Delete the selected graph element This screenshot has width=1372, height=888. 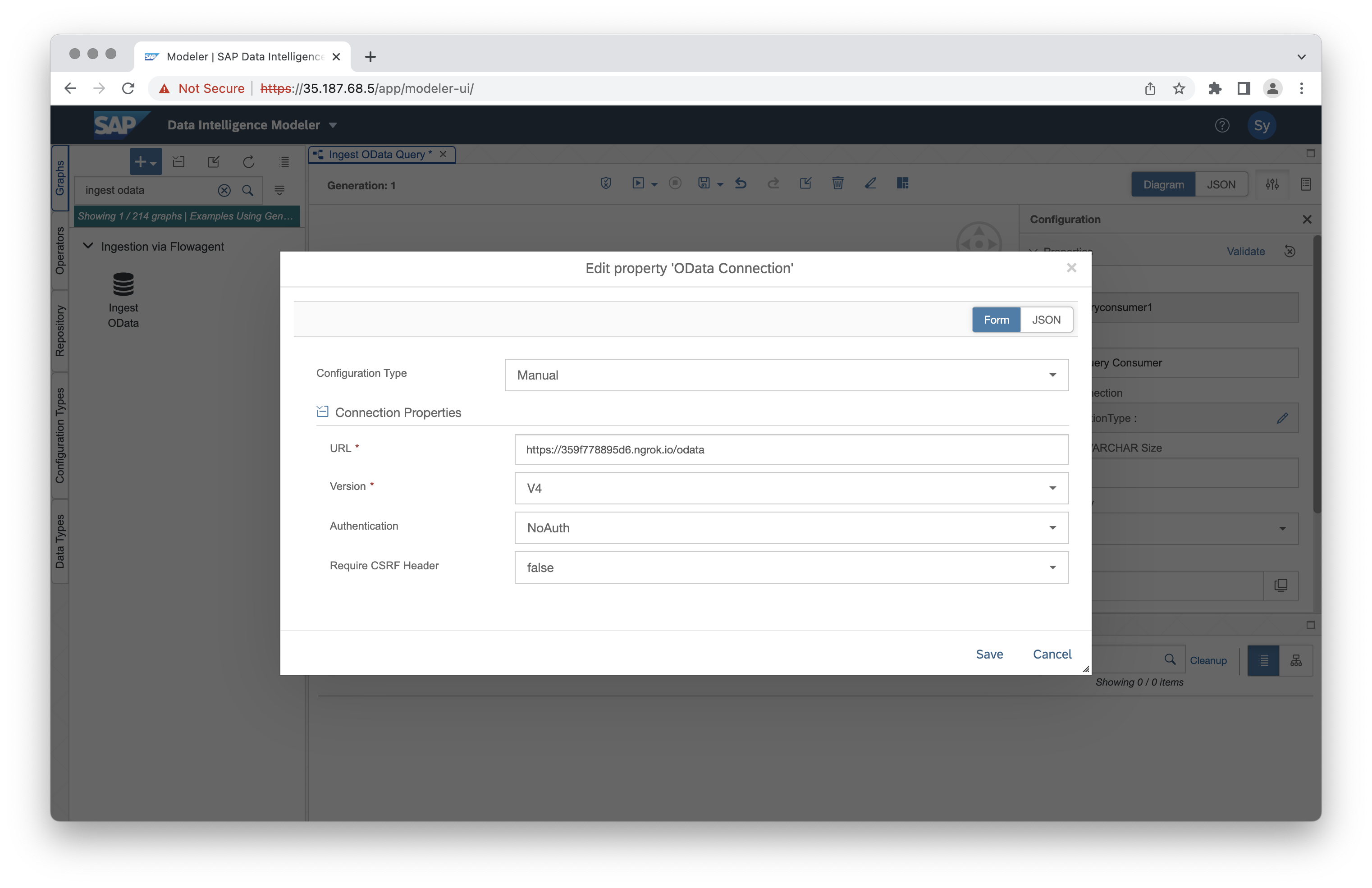[x=838, y=183]
